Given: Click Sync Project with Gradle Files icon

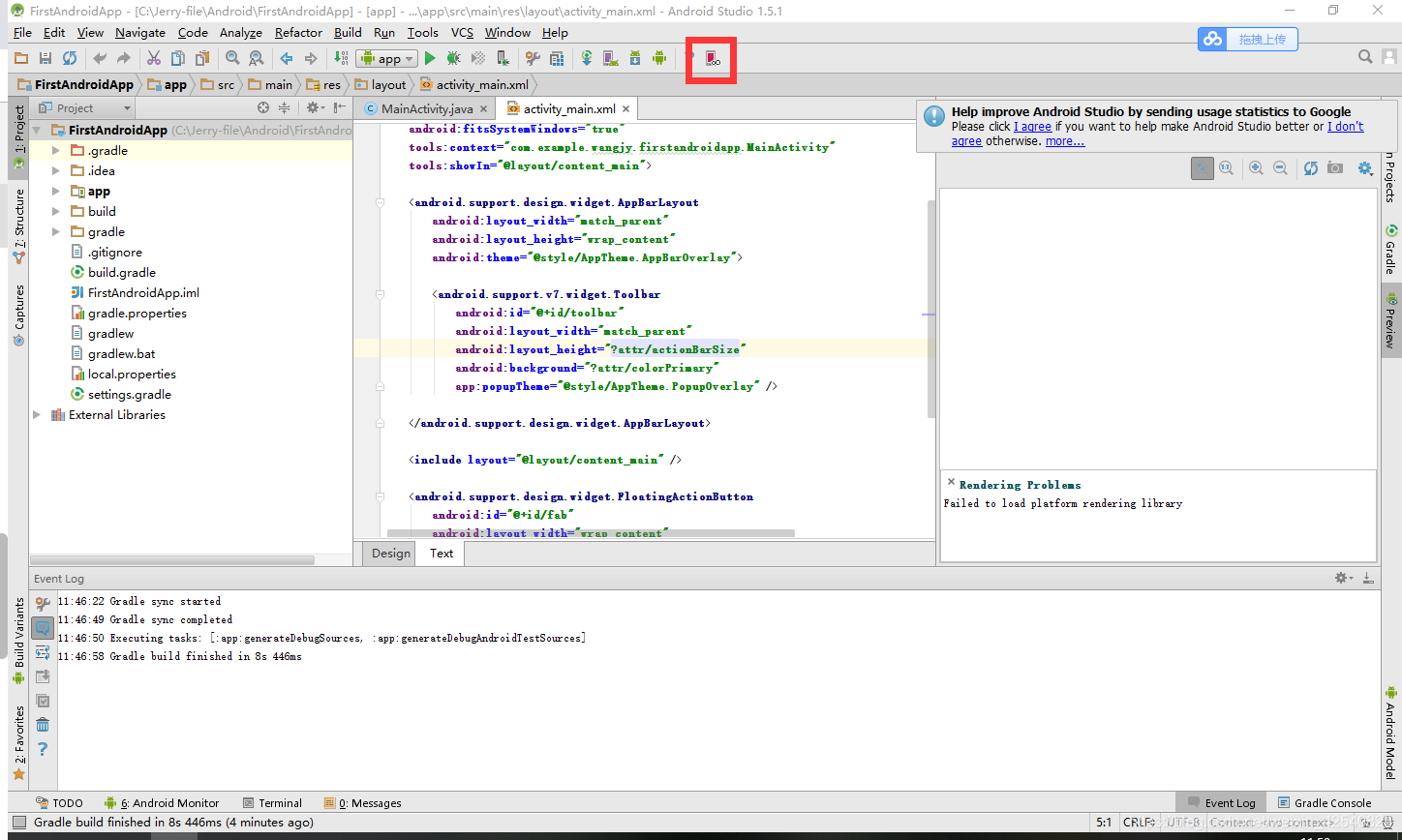Looking at the screenshot, I should click(587, 58).
